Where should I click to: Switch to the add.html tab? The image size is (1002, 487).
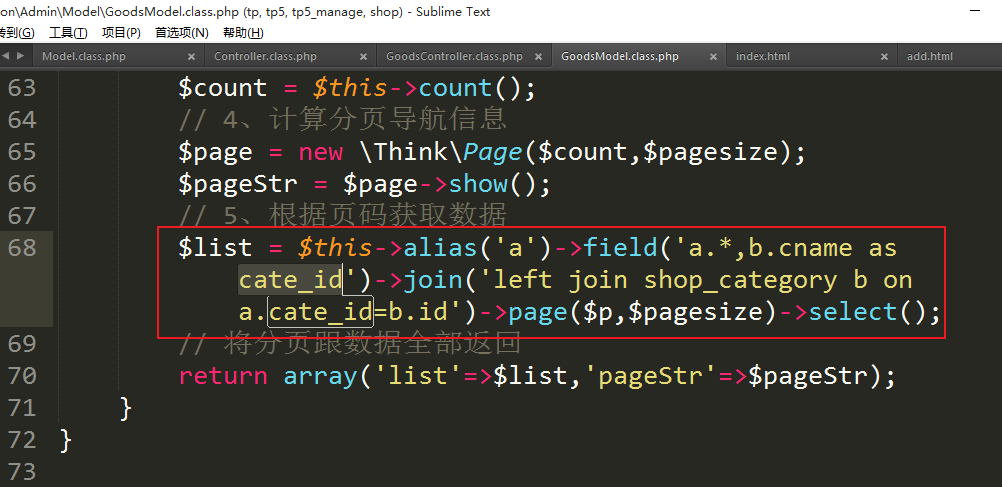click(929, 57)
